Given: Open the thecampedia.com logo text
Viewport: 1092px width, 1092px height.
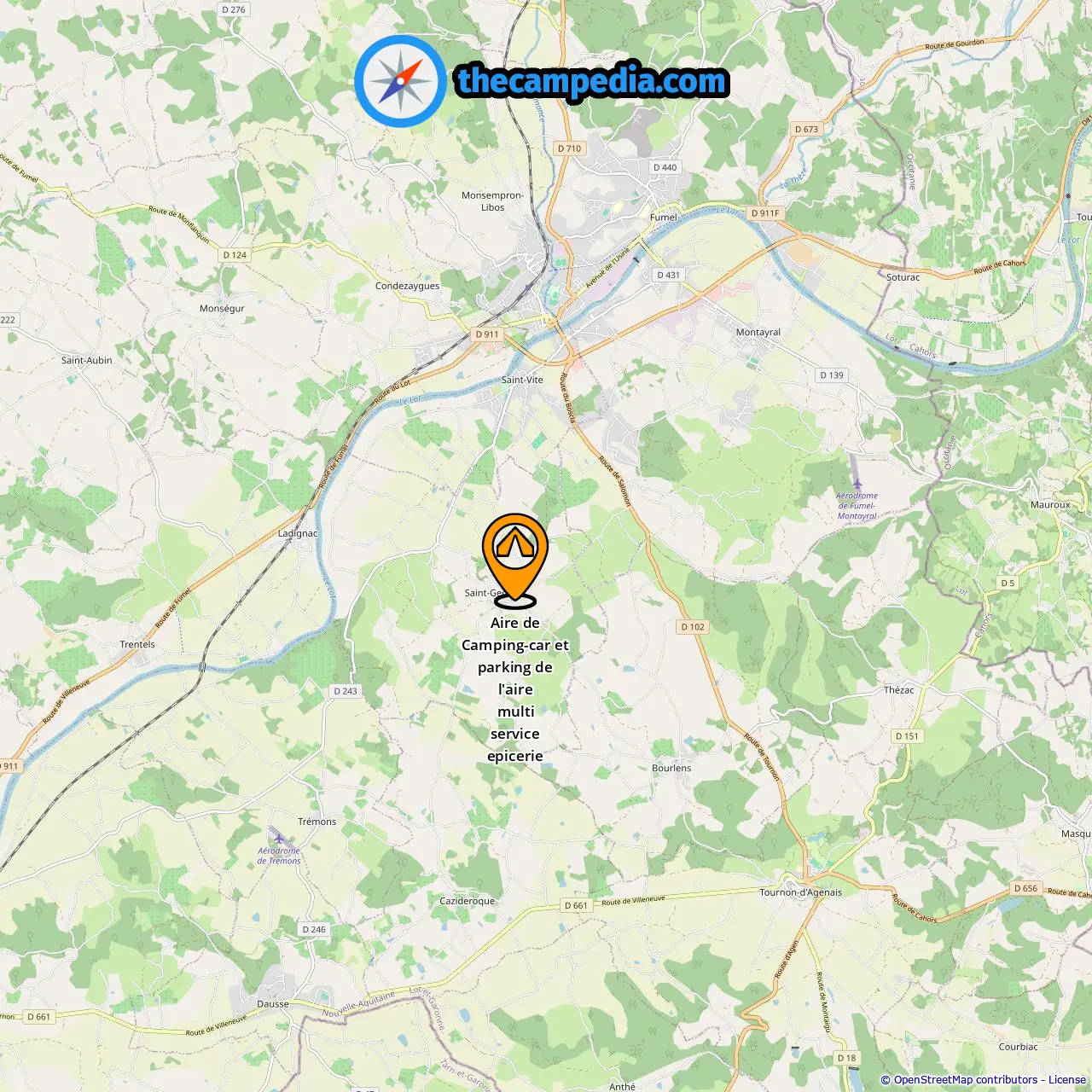Looking at the screenshot, I should pyautogui.click(x=592, y=81).
